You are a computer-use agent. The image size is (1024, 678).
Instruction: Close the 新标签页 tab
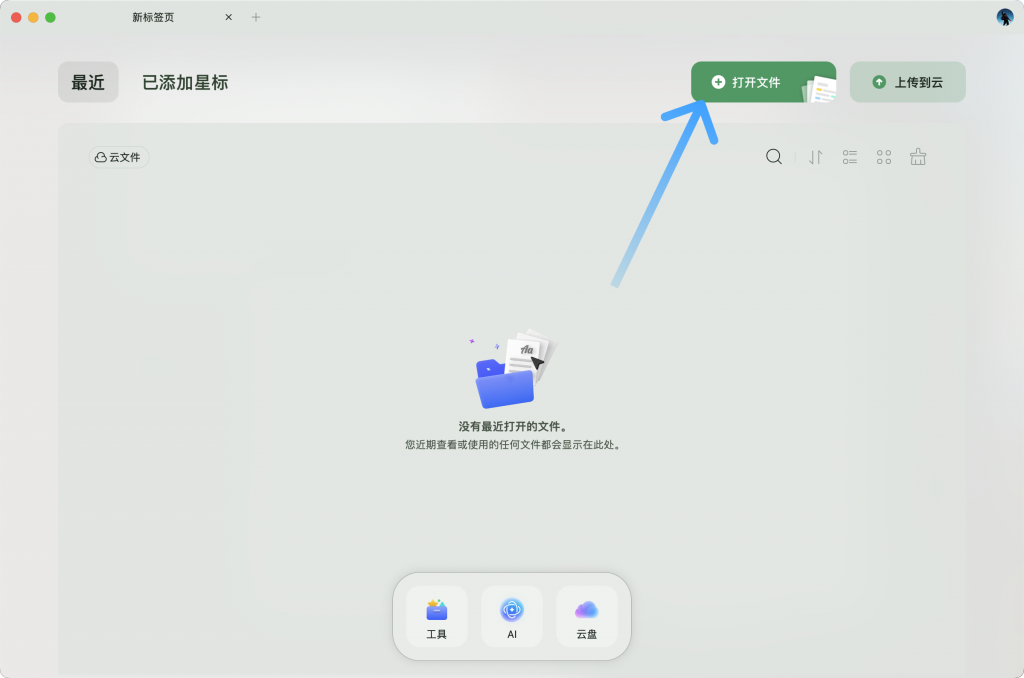tap(229, 17)
